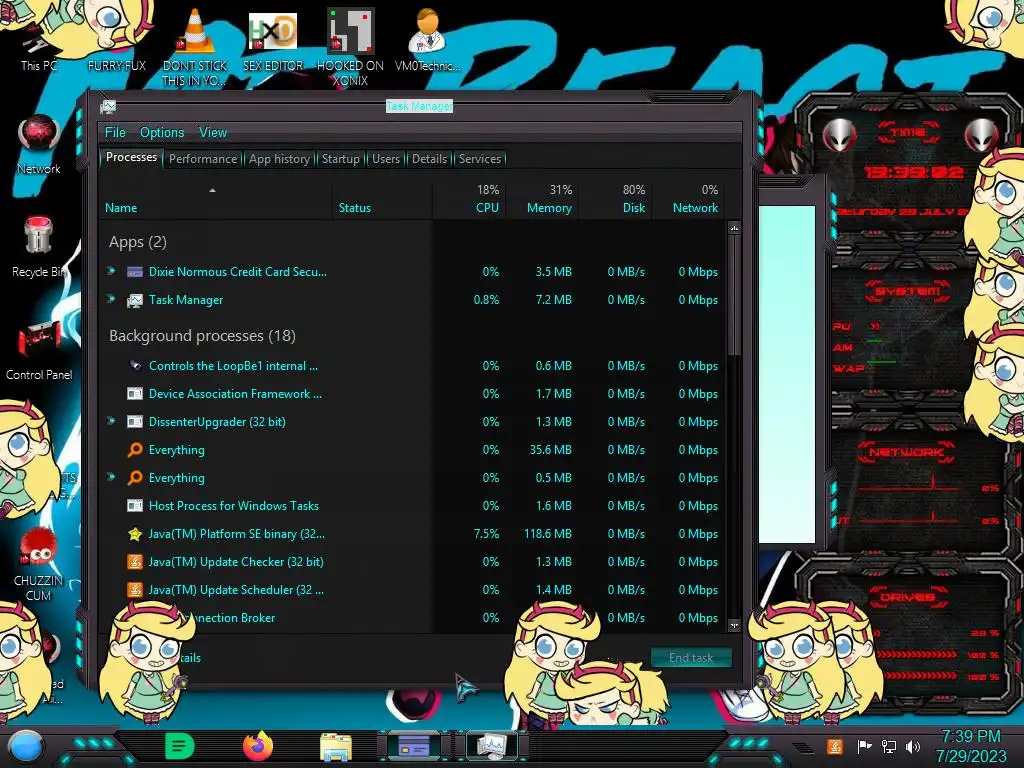Viewport: 1024px width, 768px height.
Task: Open the VLC cone desktop shortcut
Action: pyautogui.click(x=195, y=46)
